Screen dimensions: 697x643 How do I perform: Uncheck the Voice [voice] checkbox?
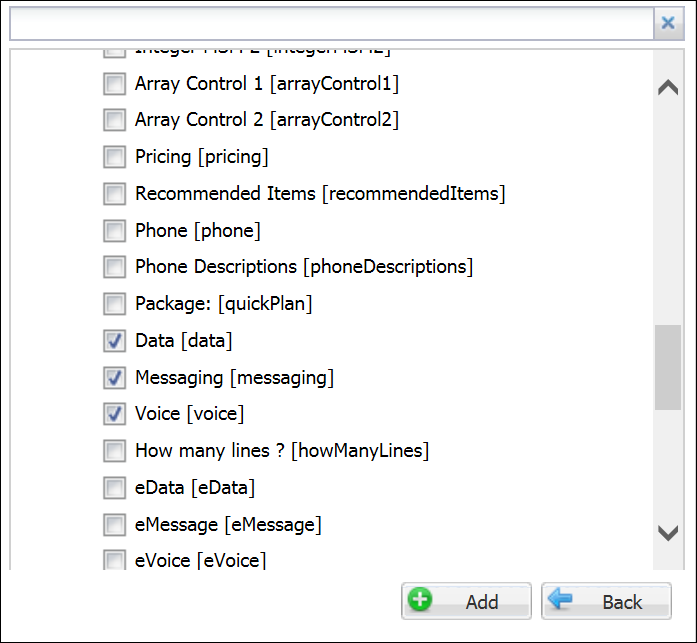tap(115, 414)
